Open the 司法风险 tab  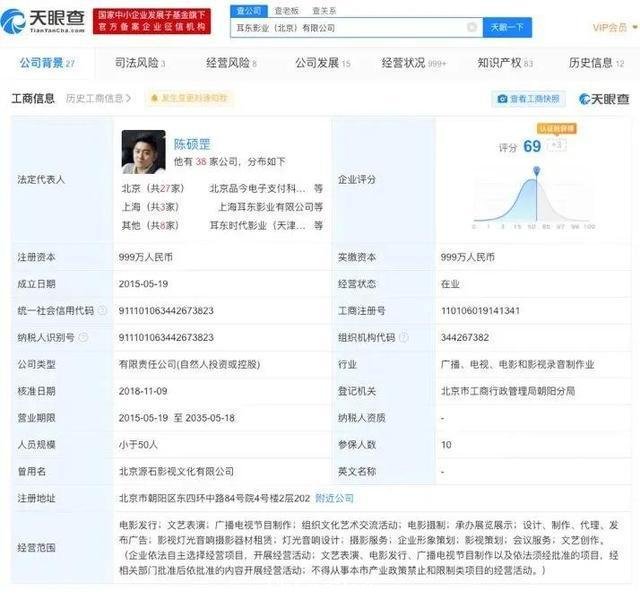140,63
